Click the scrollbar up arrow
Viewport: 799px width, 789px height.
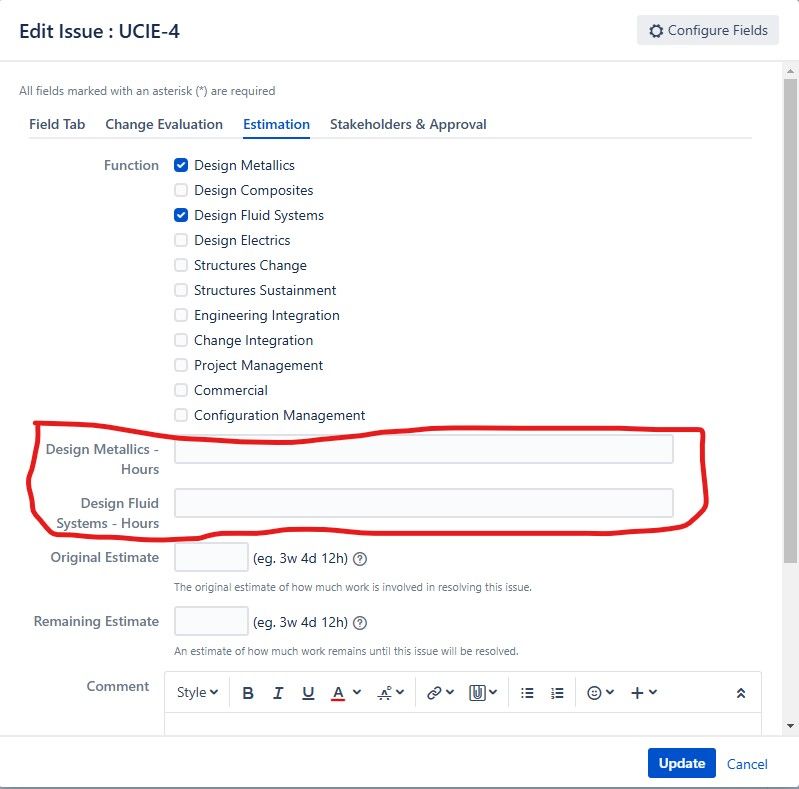[790, 71]
